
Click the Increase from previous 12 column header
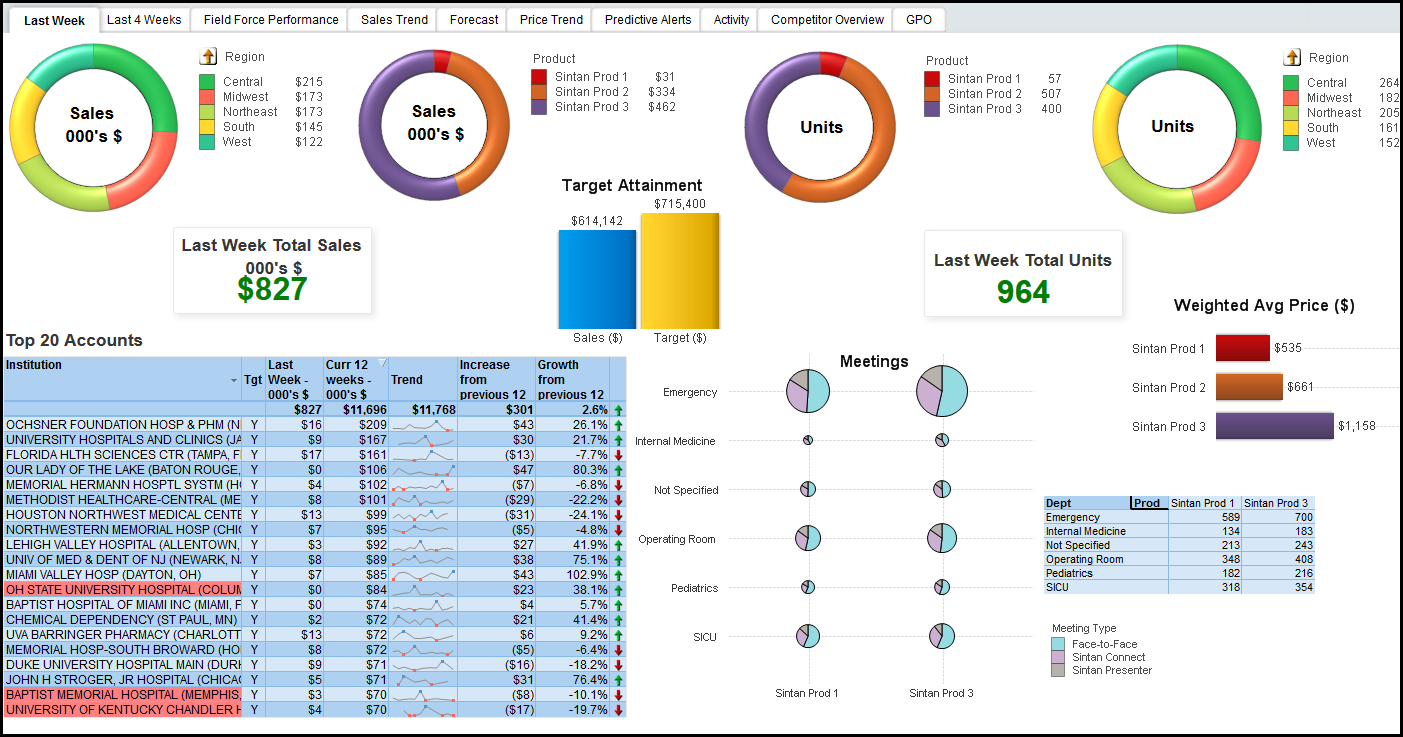pos(496,380)
